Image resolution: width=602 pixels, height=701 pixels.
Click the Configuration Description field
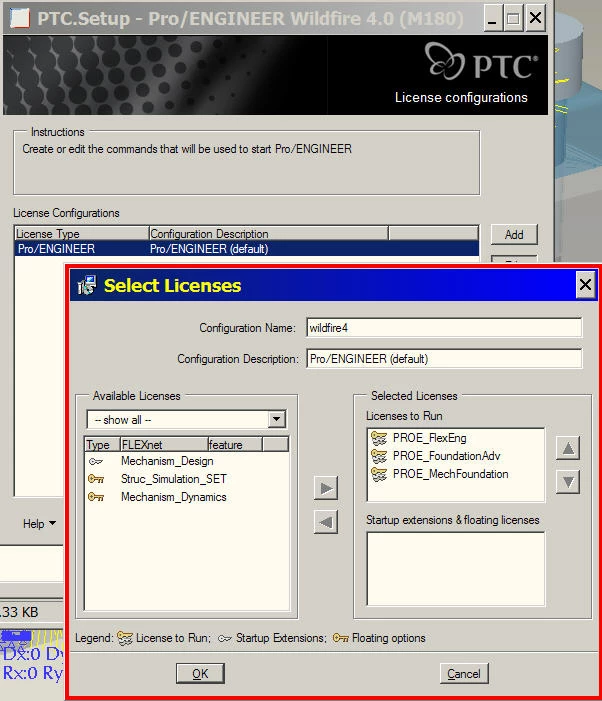point(444,359)
